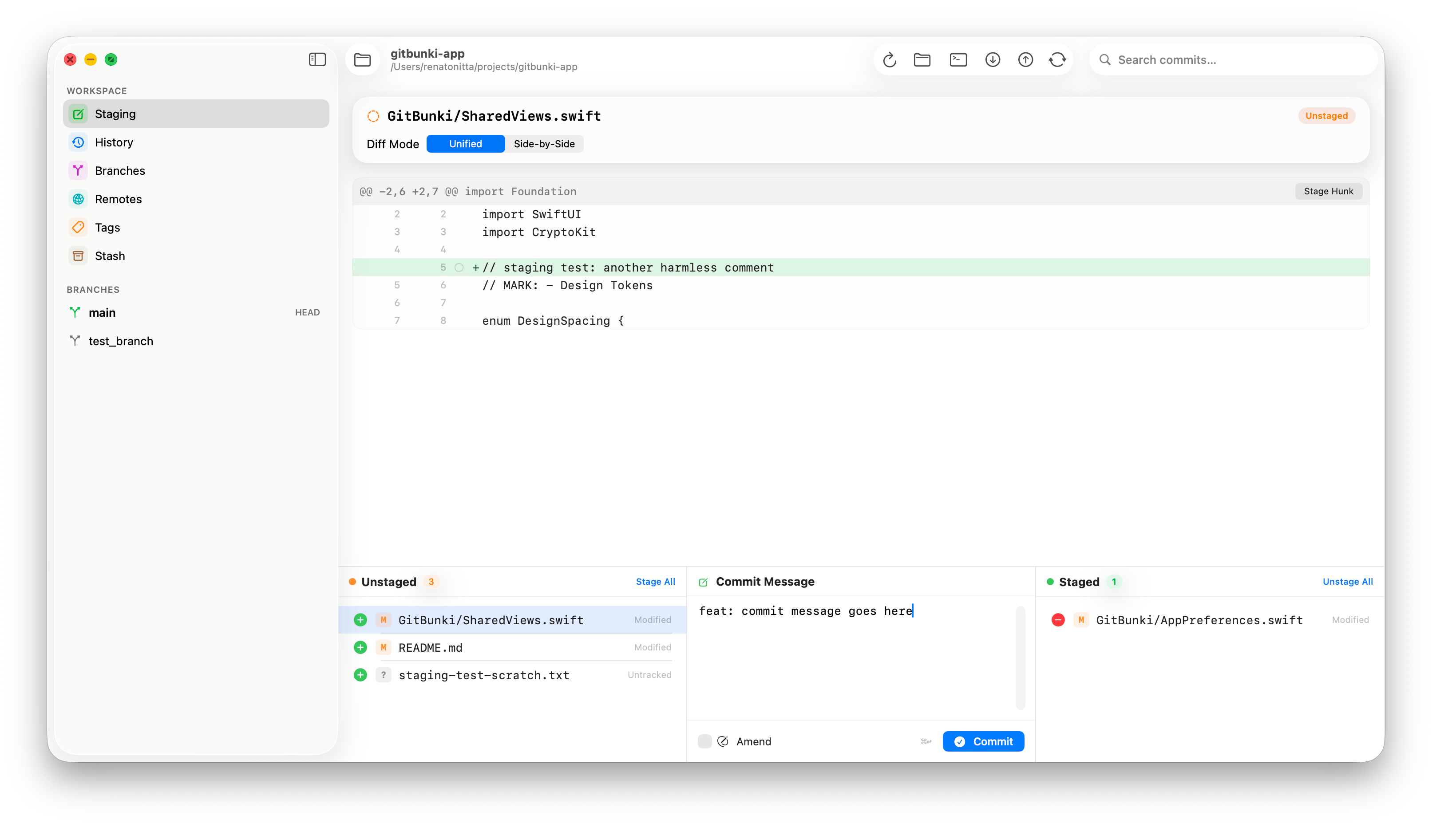
Task: Click the Unstaged count badge 3
Action: pos(431,582)
